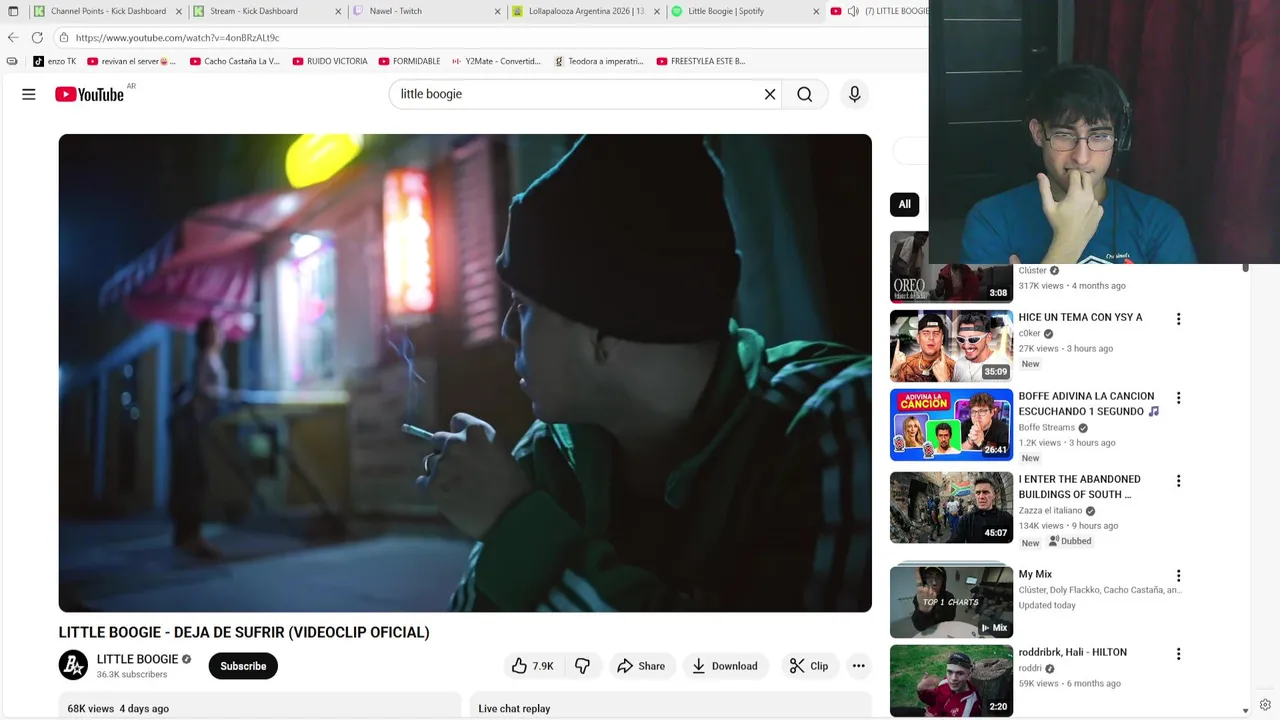Play HICE UN TEMA CON YSY A thumbnail
The image size is (1280, 720).
click(x=951, y=346)
